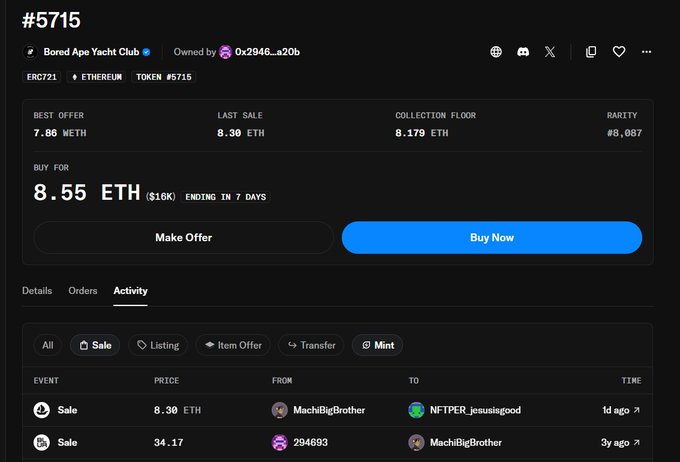Open the 294693 profile link

pos(311,442)
